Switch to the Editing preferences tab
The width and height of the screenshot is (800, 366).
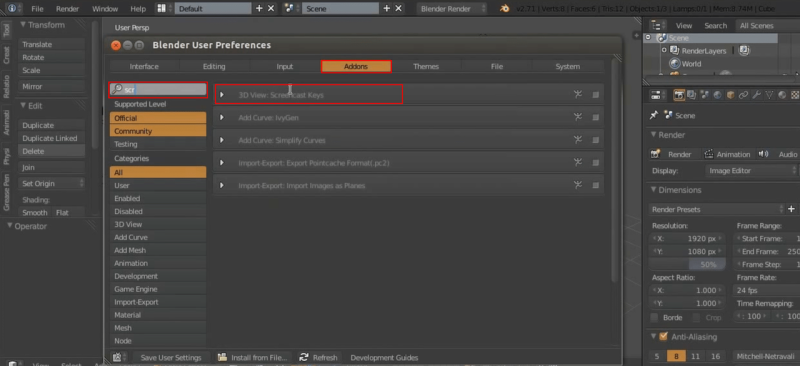pyautogui.click(x=214, y=66)
